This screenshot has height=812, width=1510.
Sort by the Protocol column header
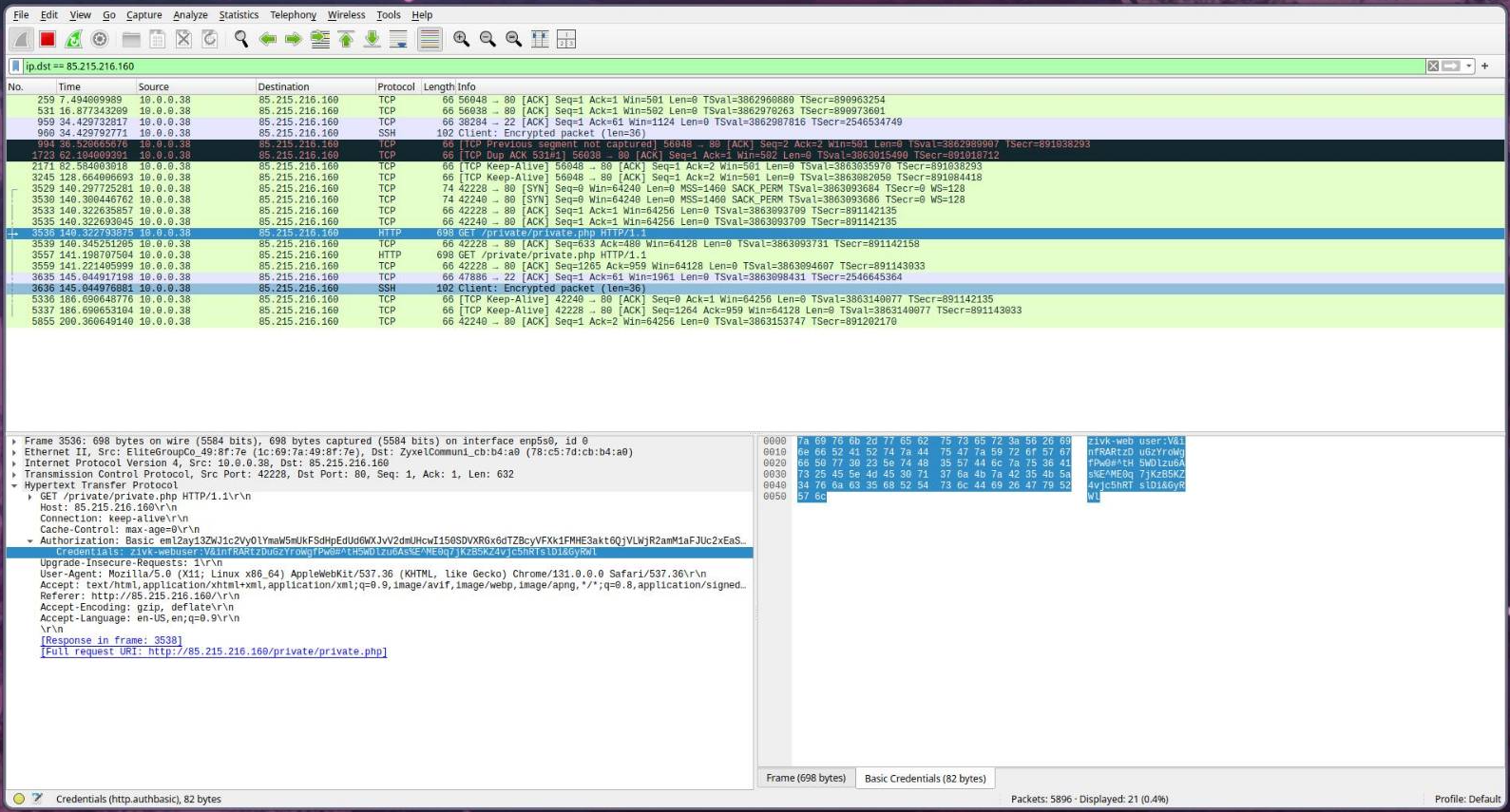point(396,86)
